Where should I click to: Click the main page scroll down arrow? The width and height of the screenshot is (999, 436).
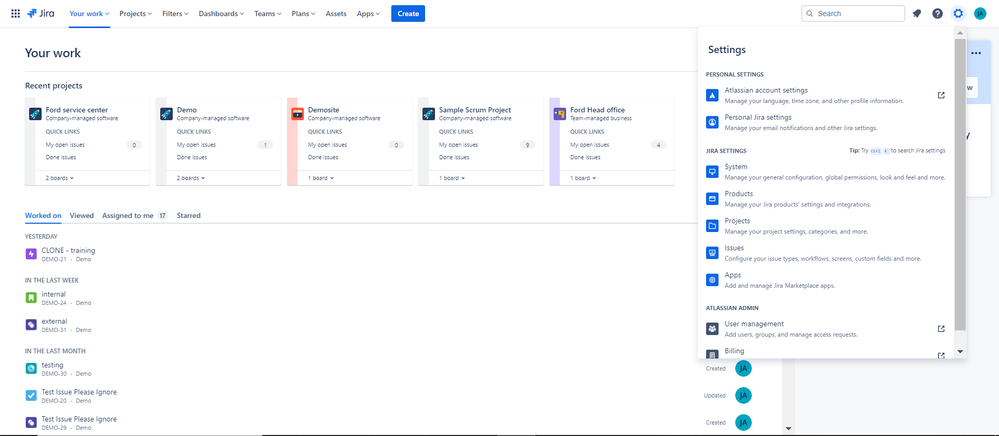click(x=788, y=429)
